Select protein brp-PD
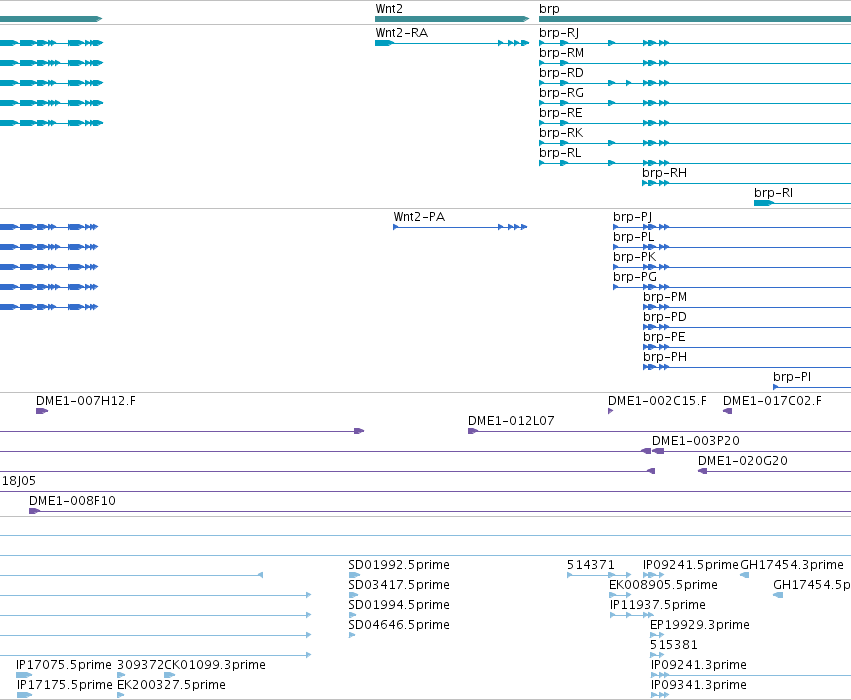 click(665, 317)
